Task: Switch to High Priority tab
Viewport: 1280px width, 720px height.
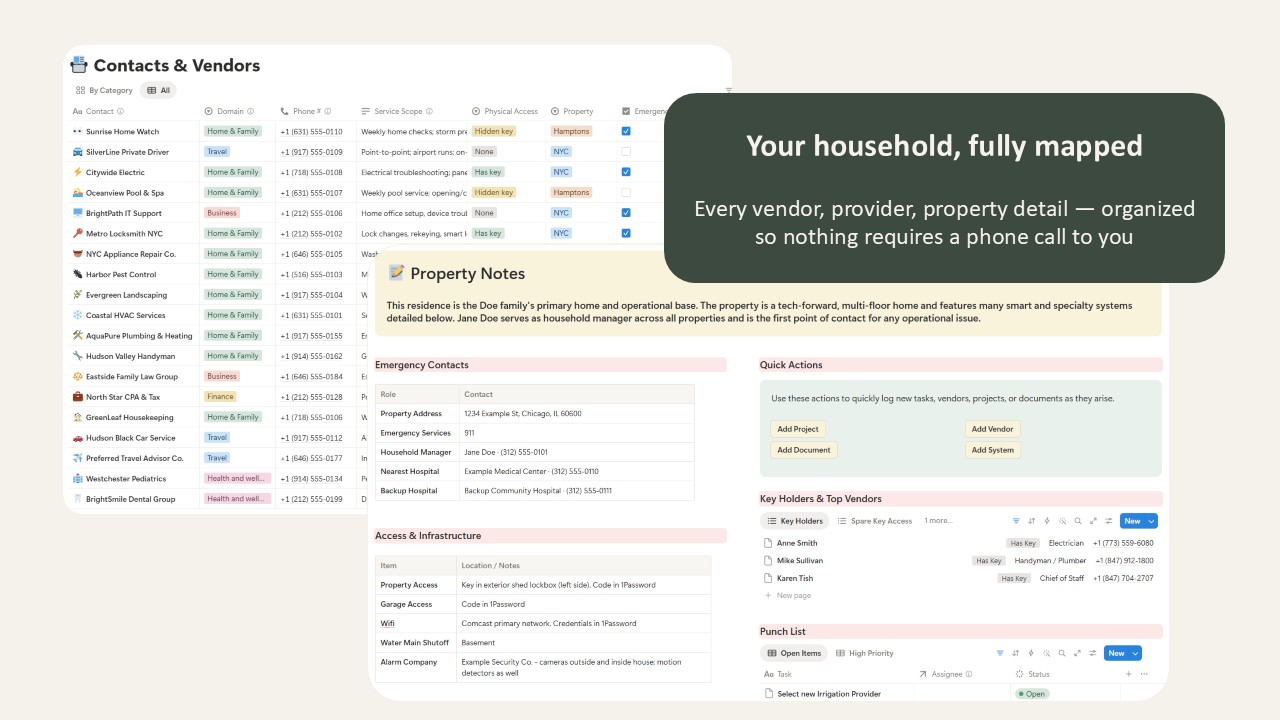Action: [x=865, y=653]
